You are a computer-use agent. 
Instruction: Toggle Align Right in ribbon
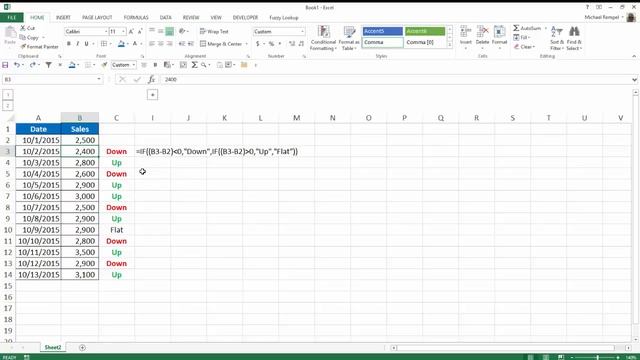click(x=170, y=44)
